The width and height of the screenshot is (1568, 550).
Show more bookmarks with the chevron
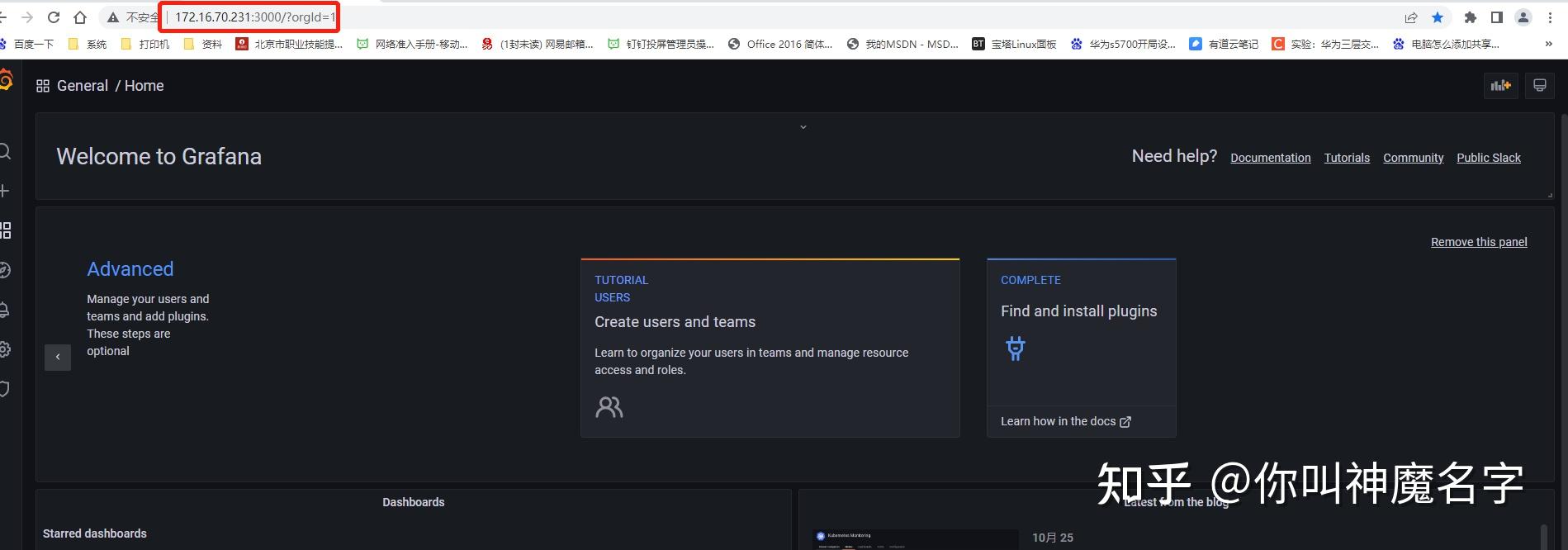point(1548,45)
